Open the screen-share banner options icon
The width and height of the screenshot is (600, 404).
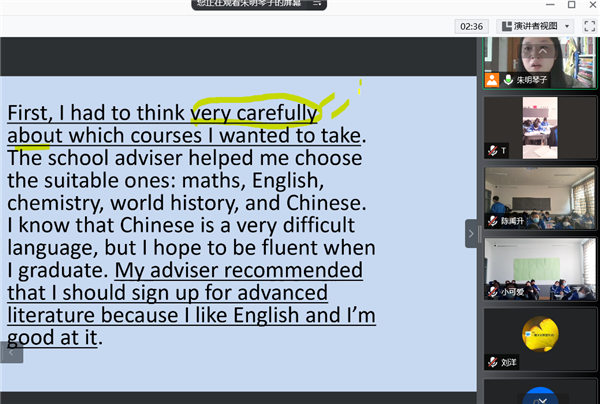(x=317, y=3)
